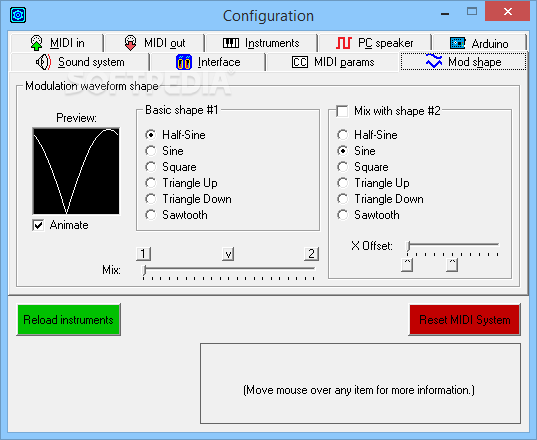
Task: Choose Square in Basic shape #1
Action: tap(171, 167)
